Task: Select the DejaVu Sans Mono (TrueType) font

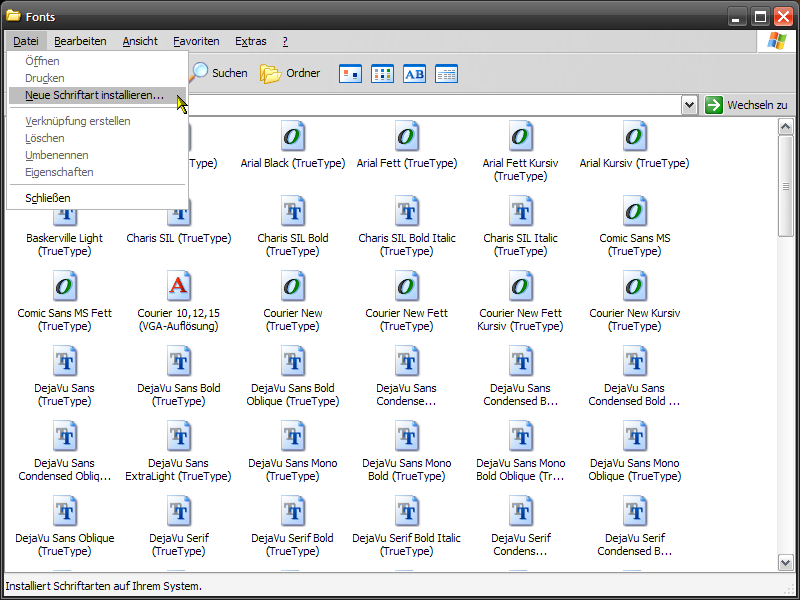Action: [x=293, y=436]
